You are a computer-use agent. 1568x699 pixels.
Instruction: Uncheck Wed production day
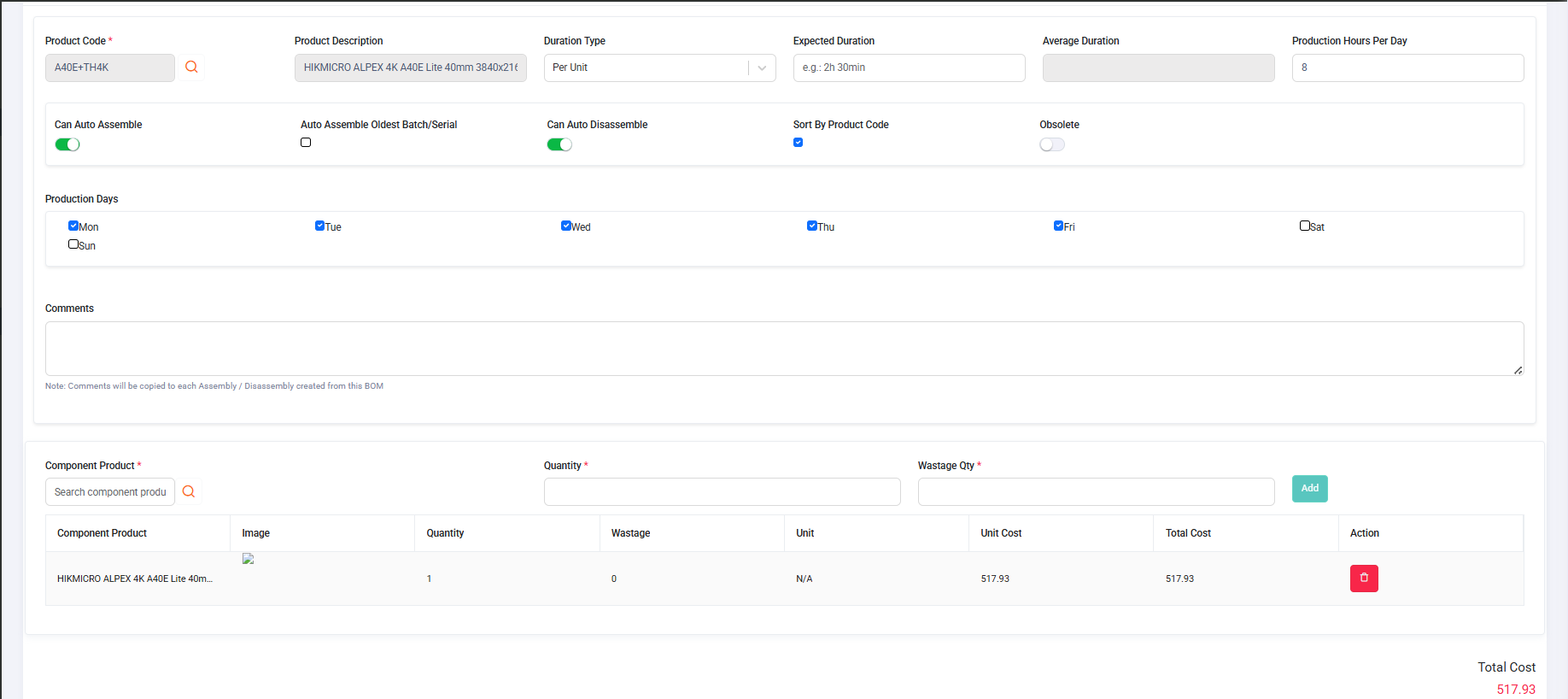coord(565,226)
